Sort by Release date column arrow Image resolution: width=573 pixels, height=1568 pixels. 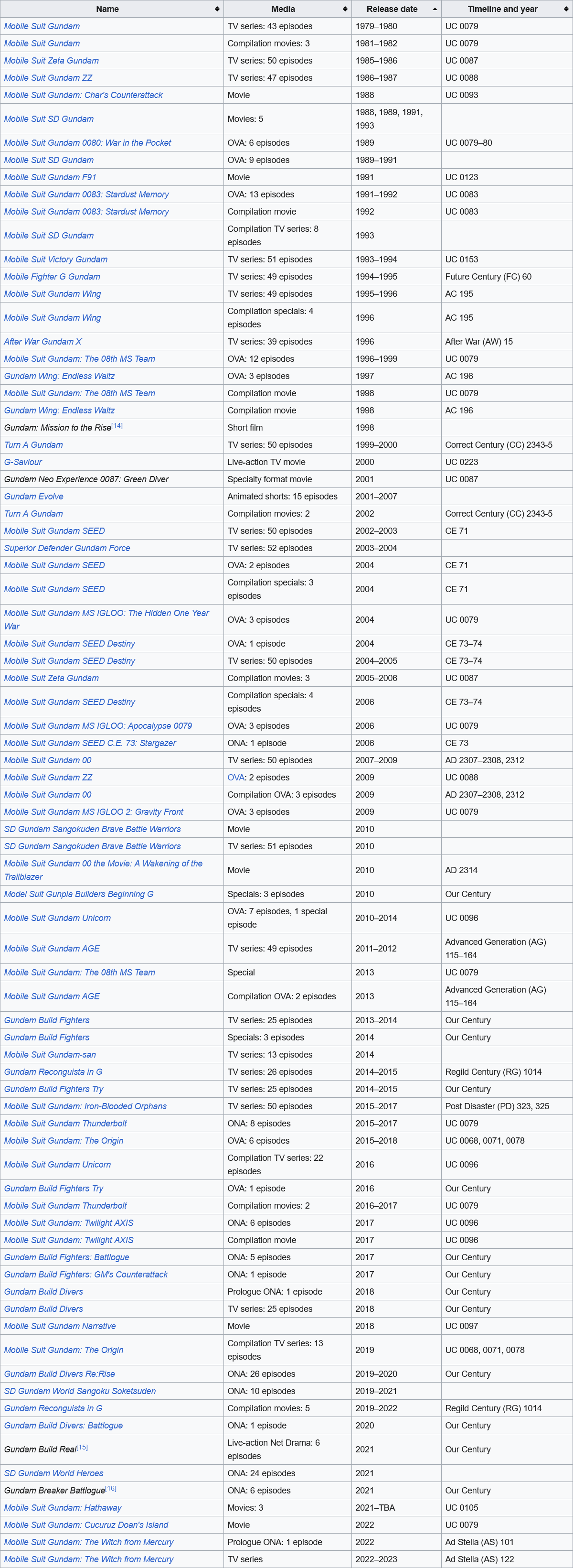pyautogui.click(x=435, y=9)
